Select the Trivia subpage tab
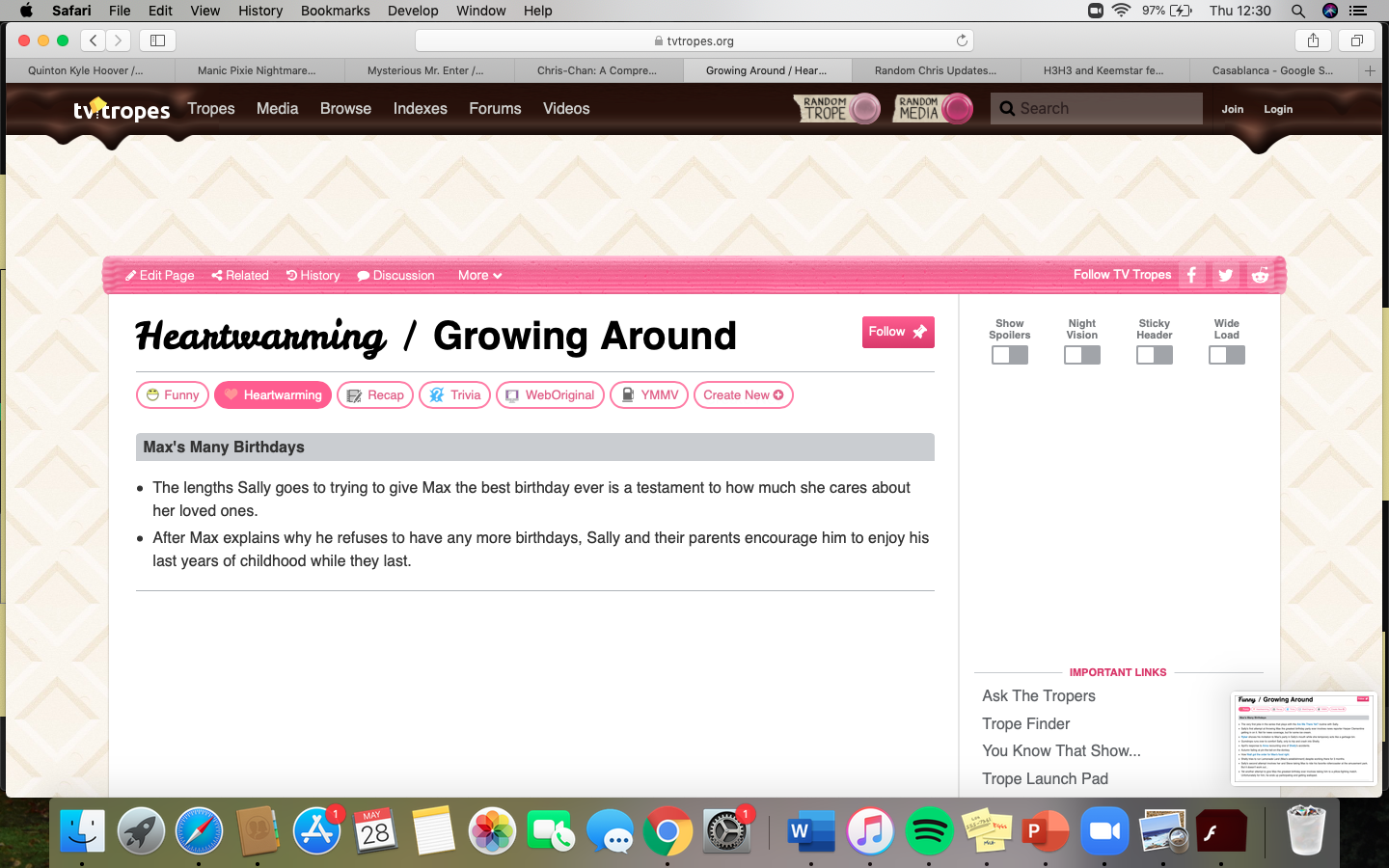This screenshot has height=868, width=1389. 455,395
